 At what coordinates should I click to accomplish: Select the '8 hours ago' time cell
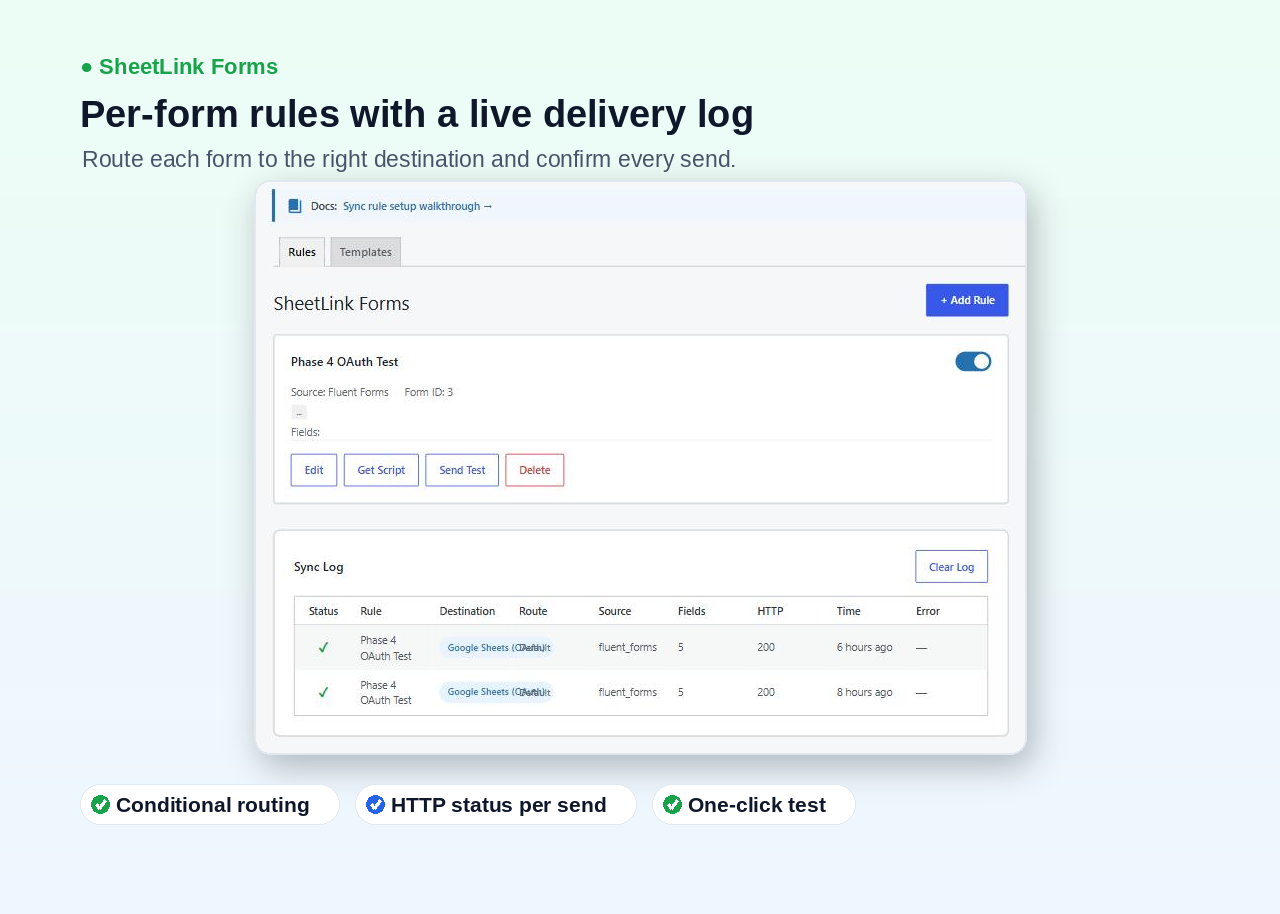pos(865,692)
